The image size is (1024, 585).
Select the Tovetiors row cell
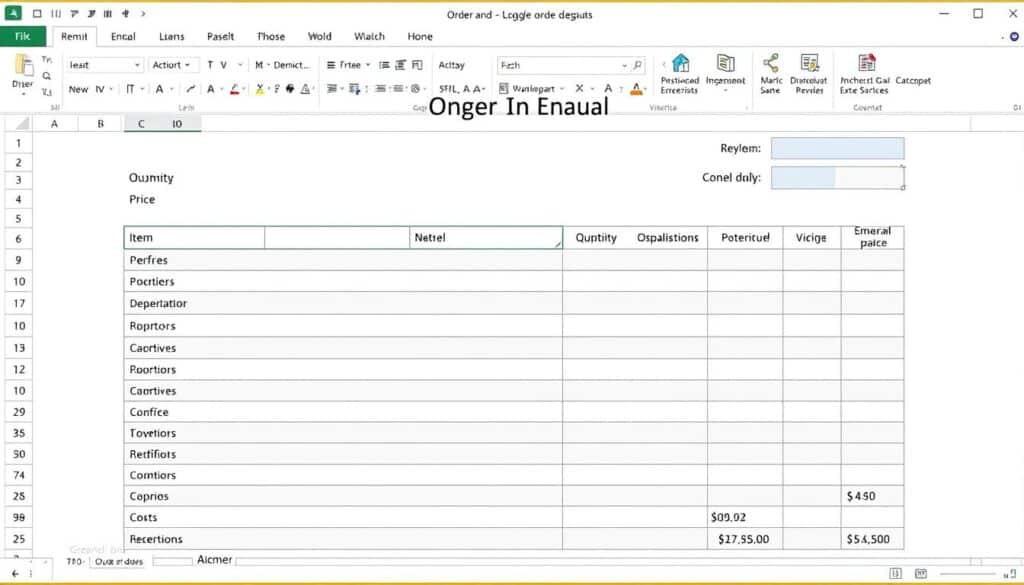point(343,433)
